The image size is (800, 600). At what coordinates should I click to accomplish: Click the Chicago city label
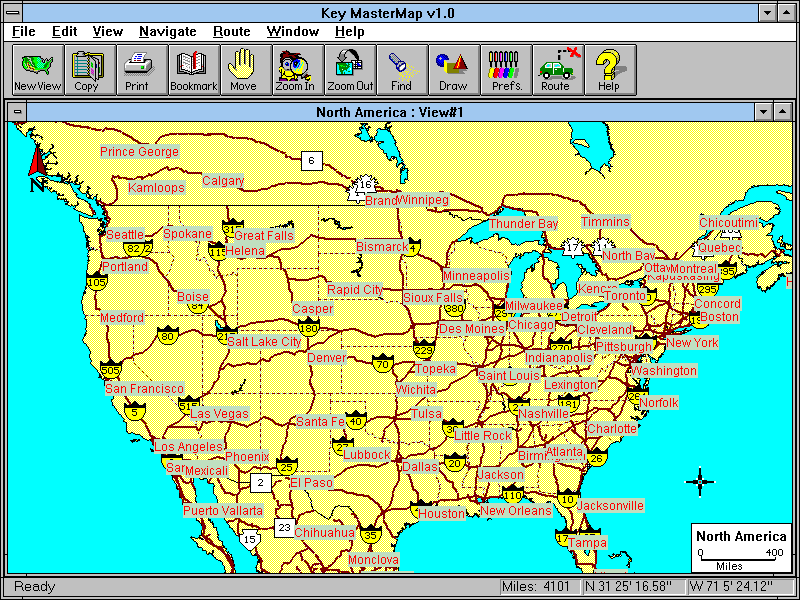coord(531,325)
